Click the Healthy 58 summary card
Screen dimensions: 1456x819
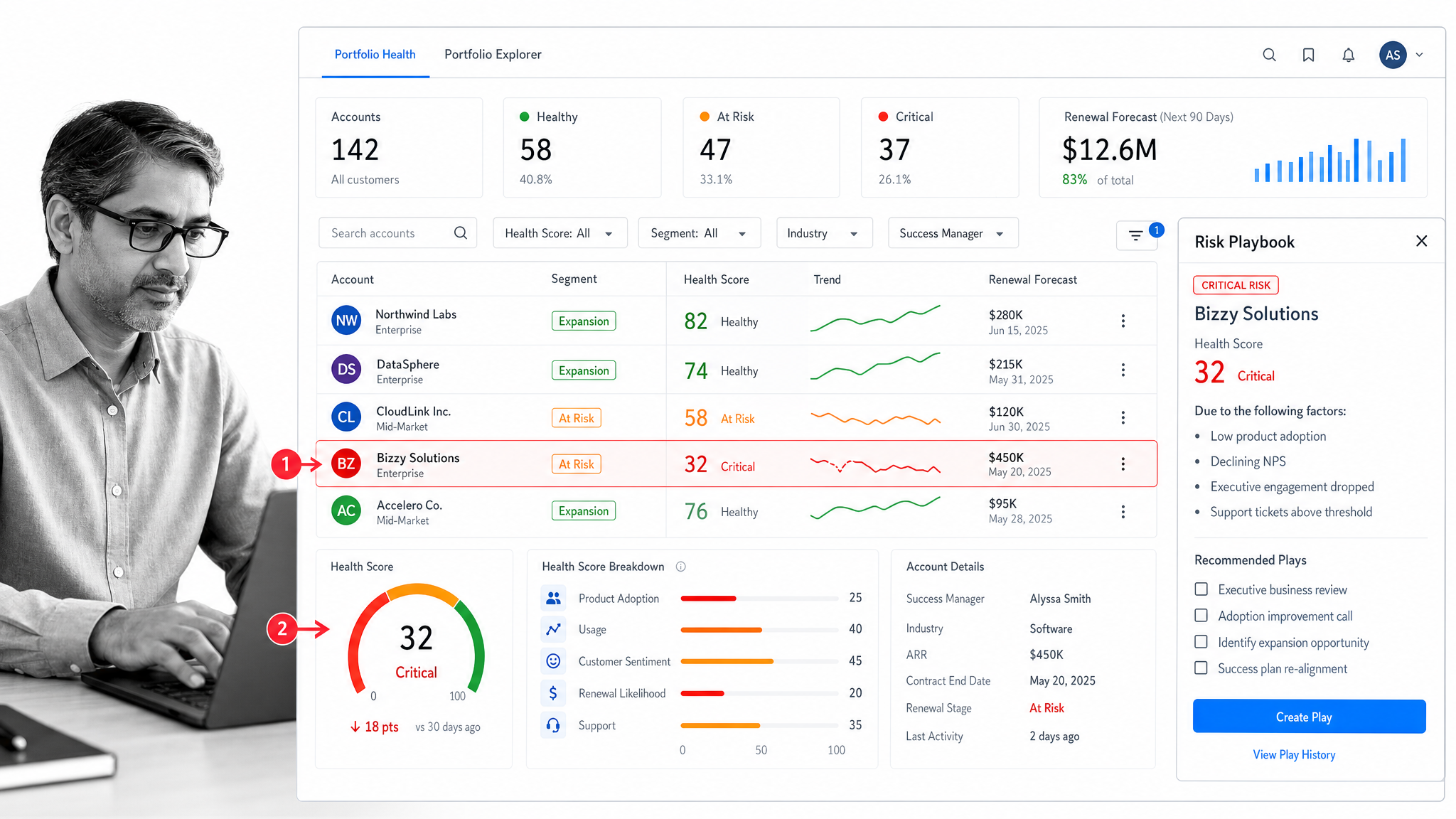click(x=582, y=148)
